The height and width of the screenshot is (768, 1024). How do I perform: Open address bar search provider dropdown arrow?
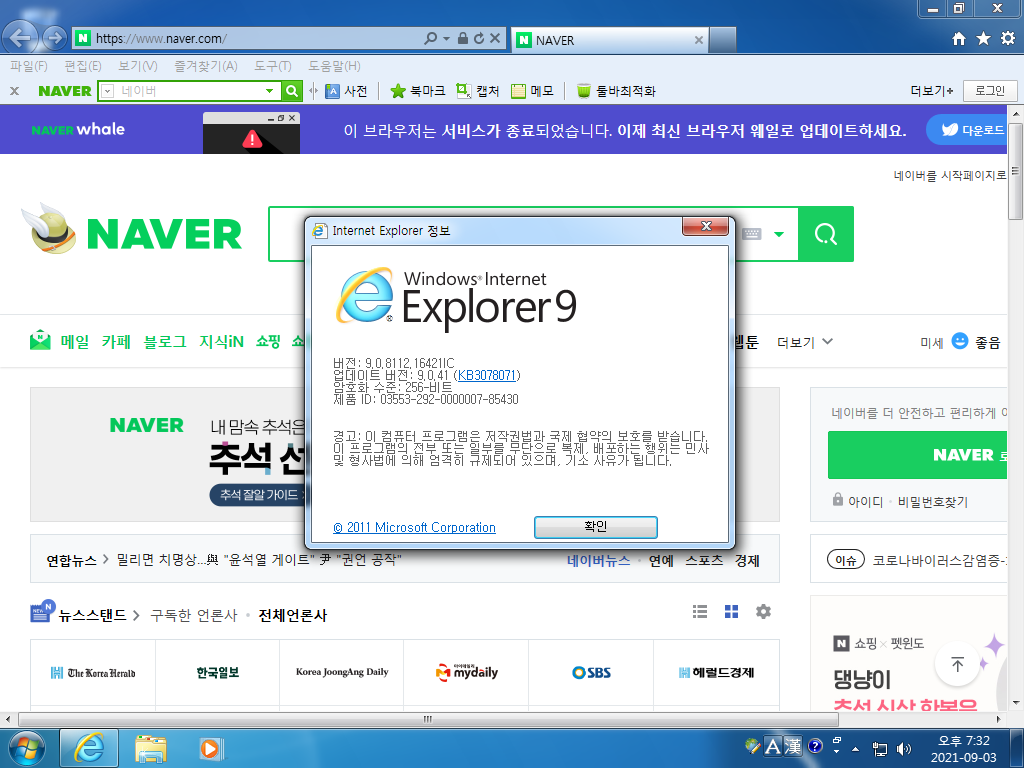point(447,39)
